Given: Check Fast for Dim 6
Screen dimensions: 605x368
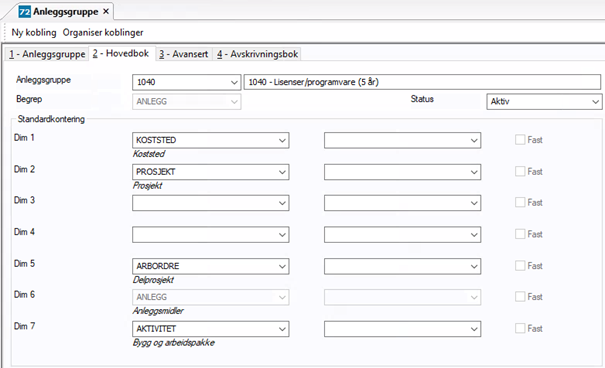Looking at the screenshot, I should (520, 296).
